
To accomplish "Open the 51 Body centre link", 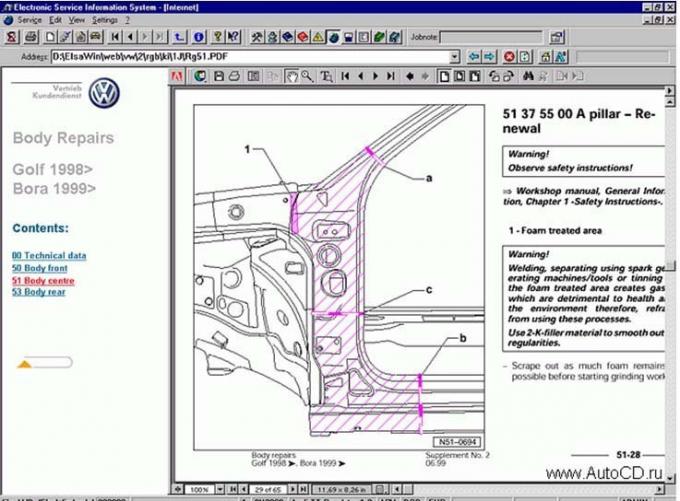I will pos(44,280).
